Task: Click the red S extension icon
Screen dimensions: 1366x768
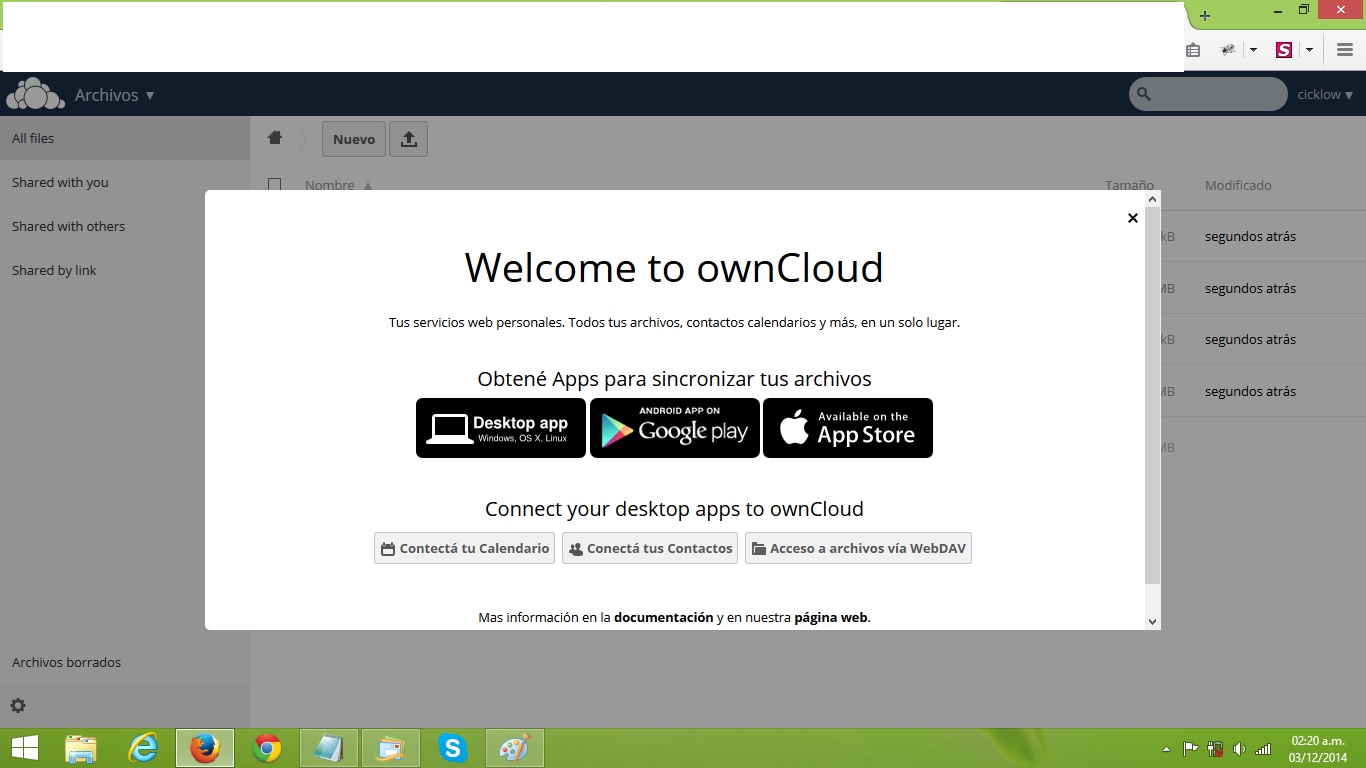Action: [x=1284, y=50]
